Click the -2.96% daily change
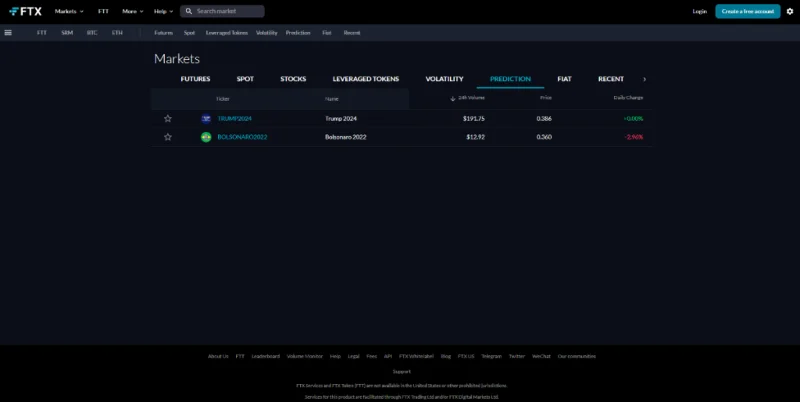The width and height of the screenshot is (800, 402). (634, 137)
